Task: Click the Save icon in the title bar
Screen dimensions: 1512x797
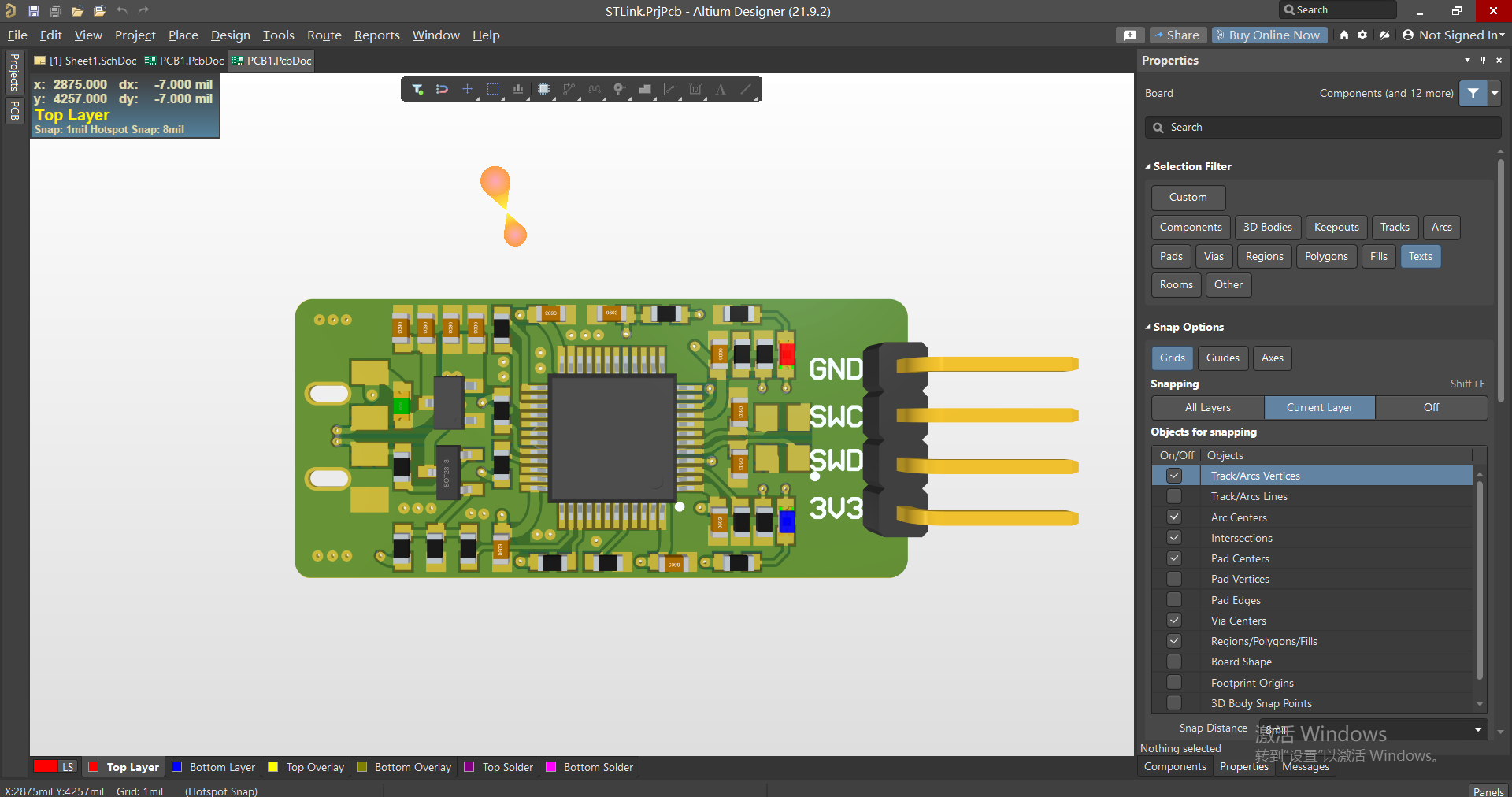Action: (x=33, y=11)
